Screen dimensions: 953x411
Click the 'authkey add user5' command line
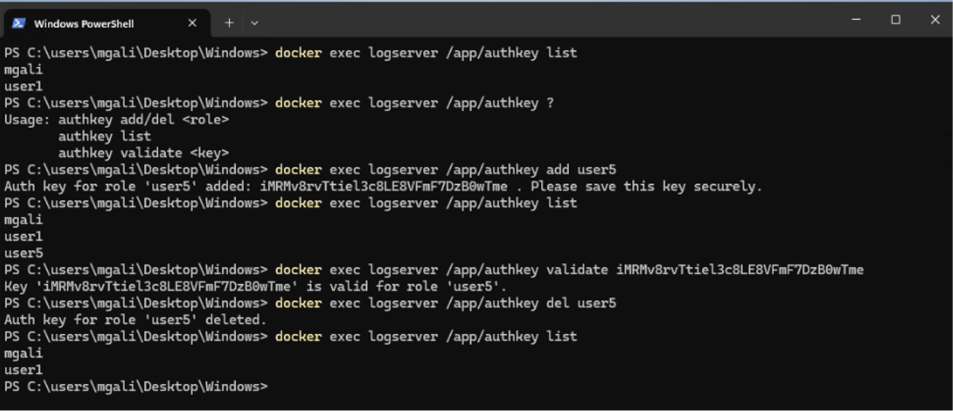(311, 170)
